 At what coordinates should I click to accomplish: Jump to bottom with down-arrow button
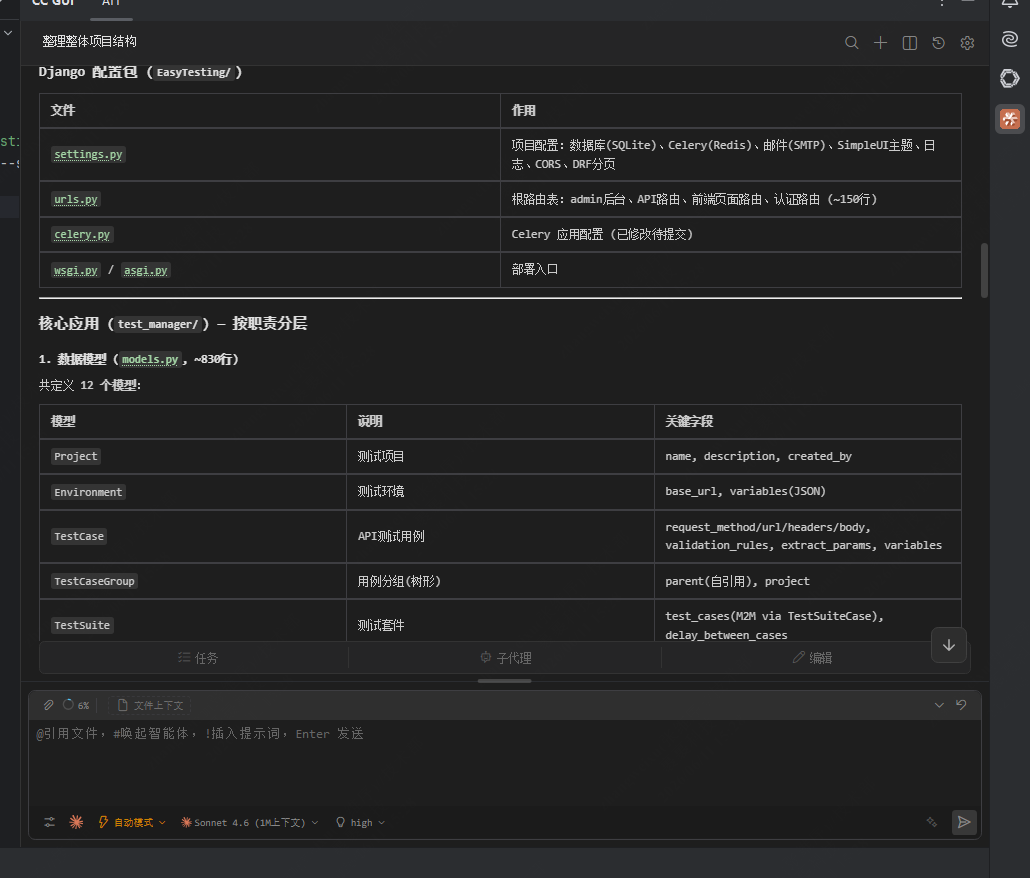click(x=949, y=645)
